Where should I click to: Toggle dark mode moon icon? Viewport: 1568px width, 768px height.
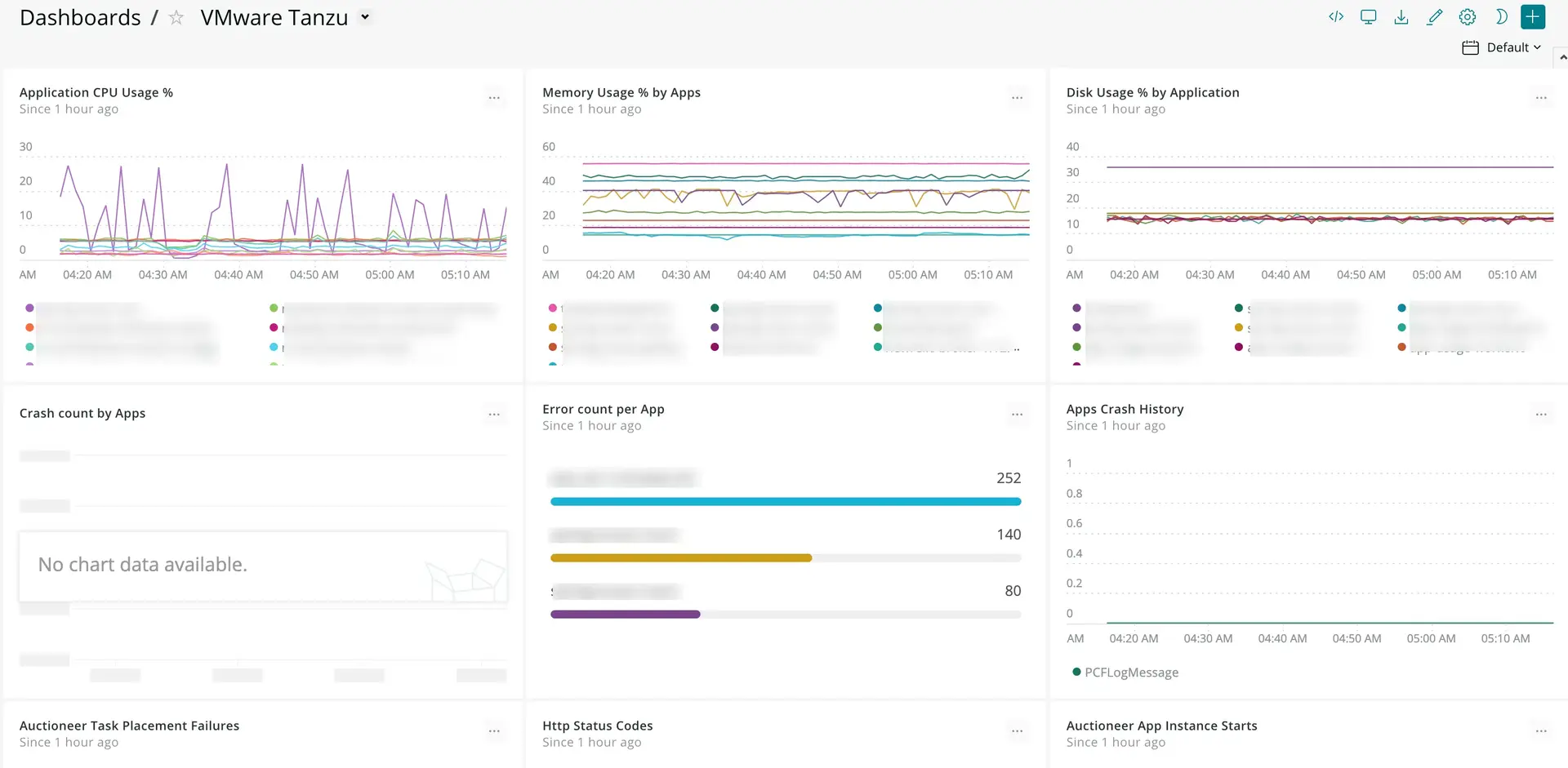click(x=1500, y=17)
